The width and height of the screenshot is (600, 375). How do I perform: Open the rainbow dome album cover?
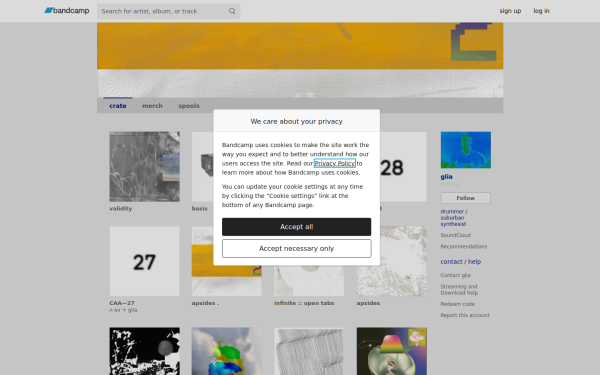391,351
